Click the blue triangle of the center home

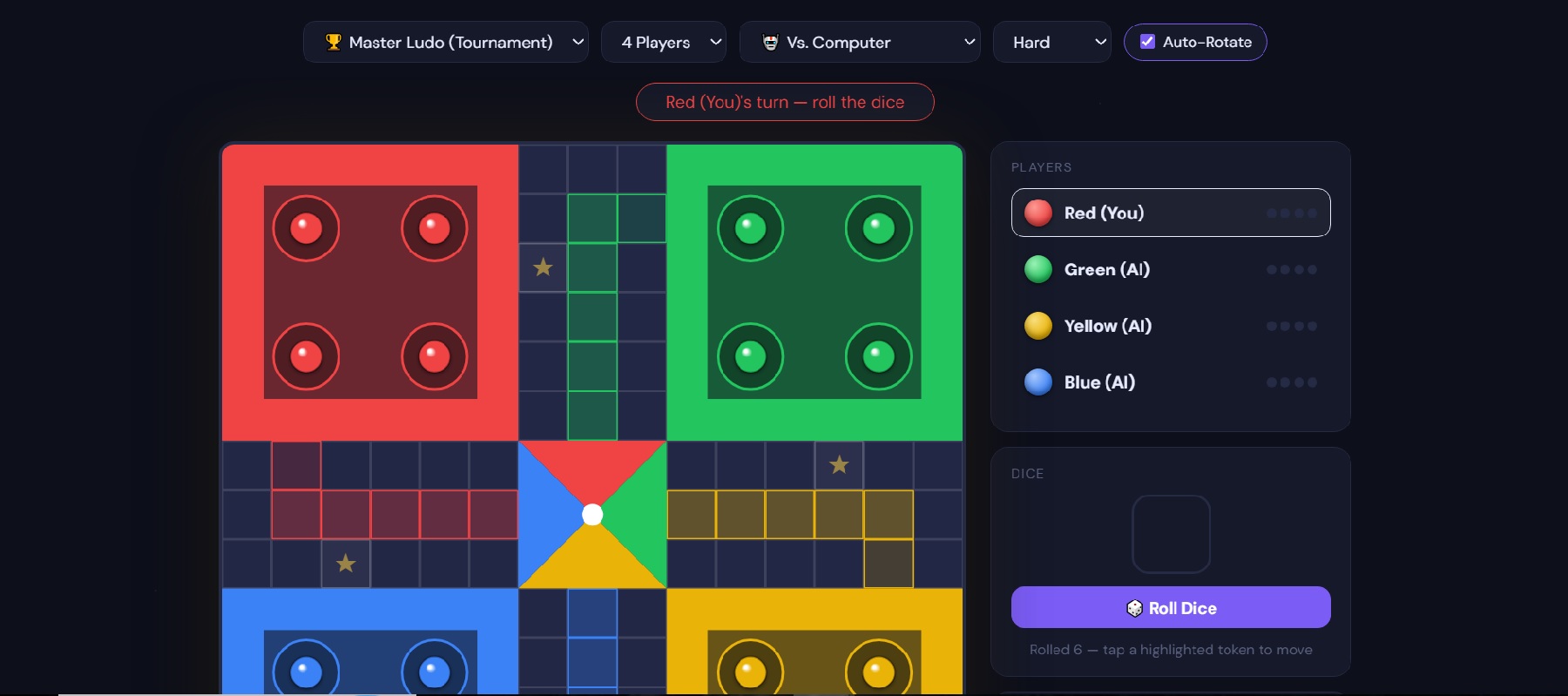544,515
